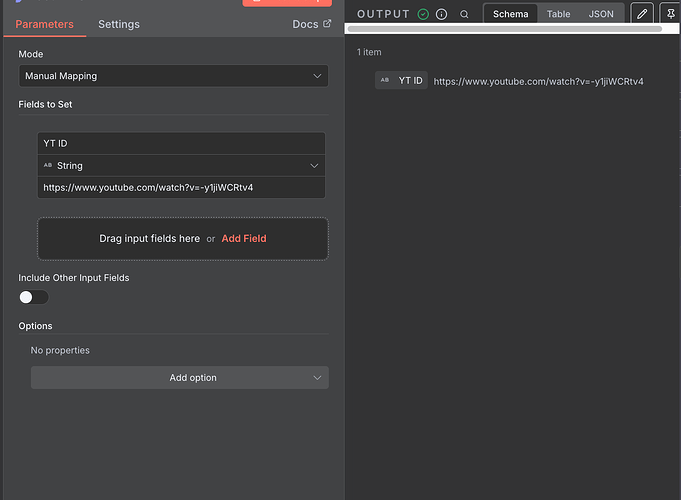Click the Add Field link

[244, 239]
